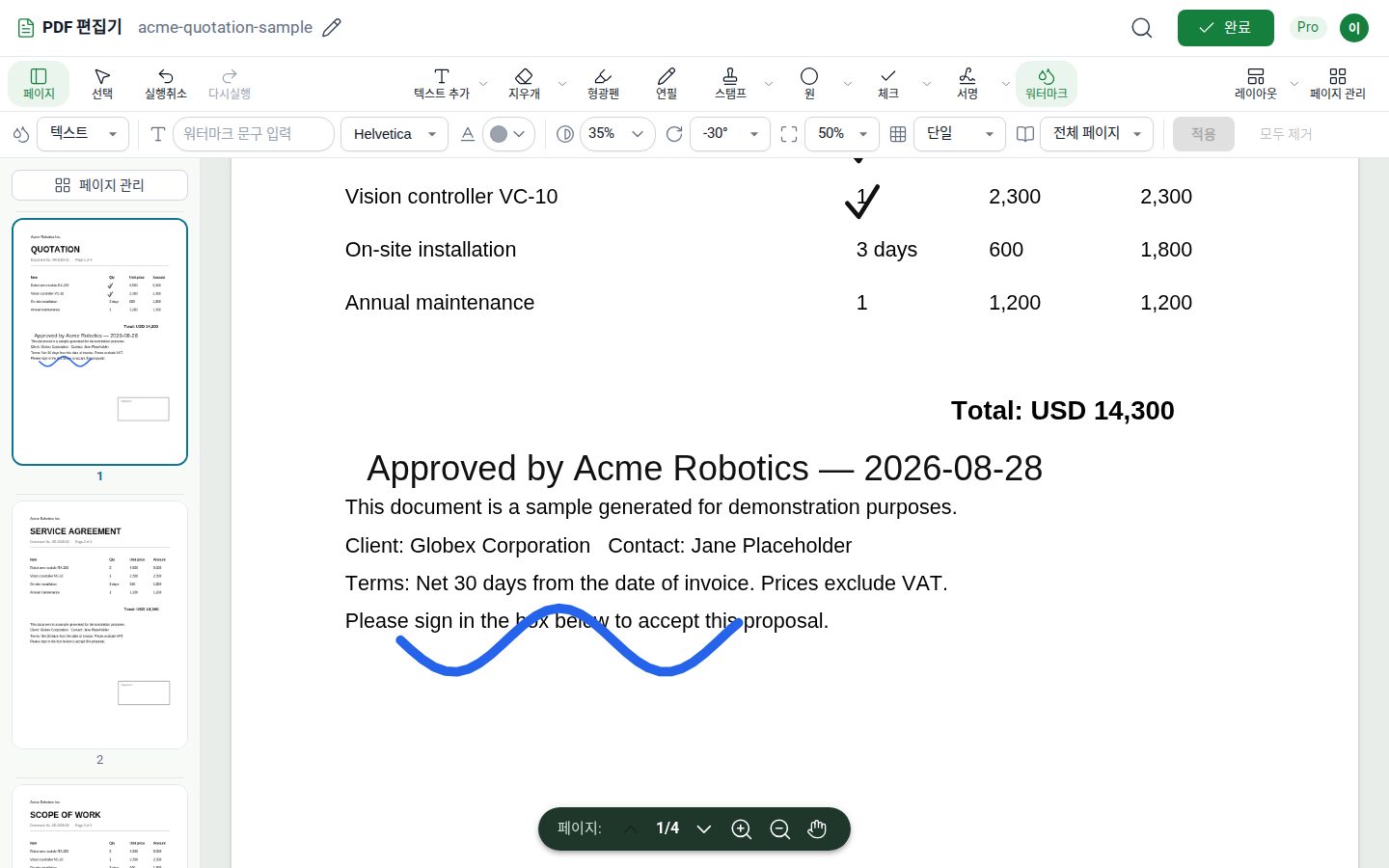Image resolution: width=1389 pixels, height=868 pixels.
Task: Select the 지우개 eraser tool
Action: click(524, 84)
